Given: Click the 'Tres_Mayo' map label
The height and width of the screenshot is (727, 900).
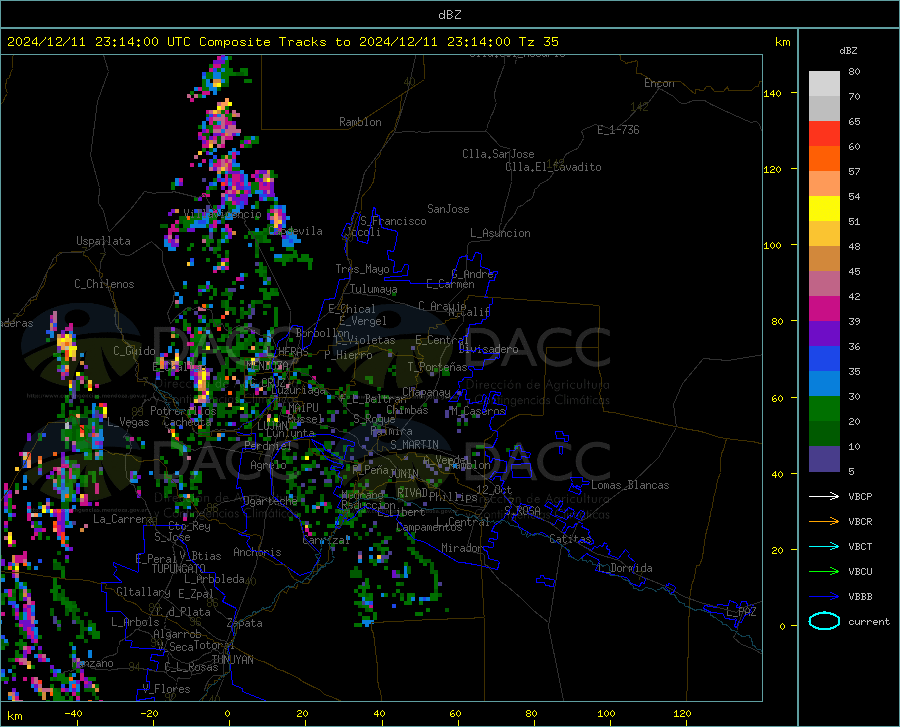Looking at the screenshot, I should 362,269.
